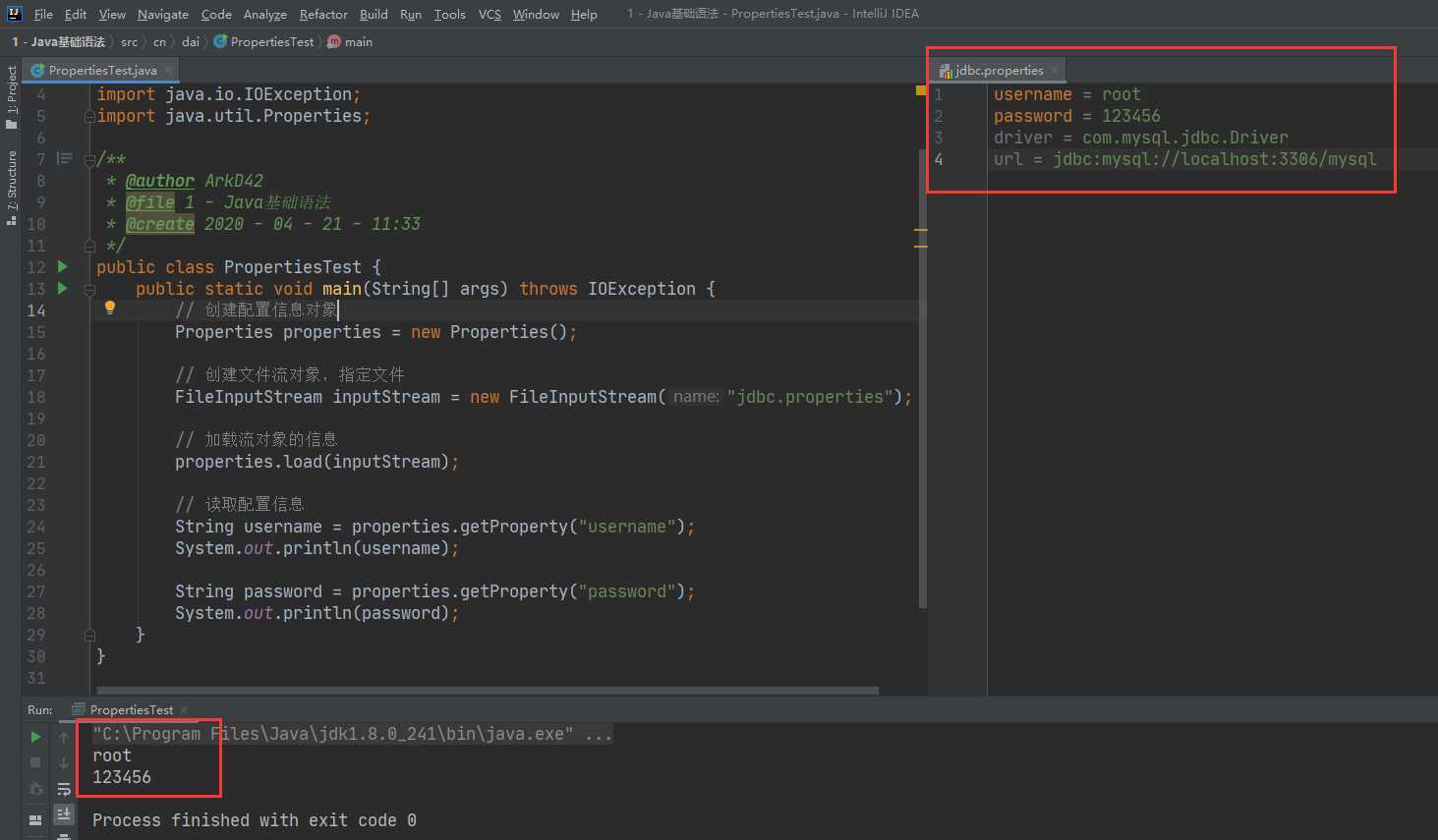Click the jdbc.properties file icon on its tab
Screen dimensions: 1438x840
click(x=946, y=71)
